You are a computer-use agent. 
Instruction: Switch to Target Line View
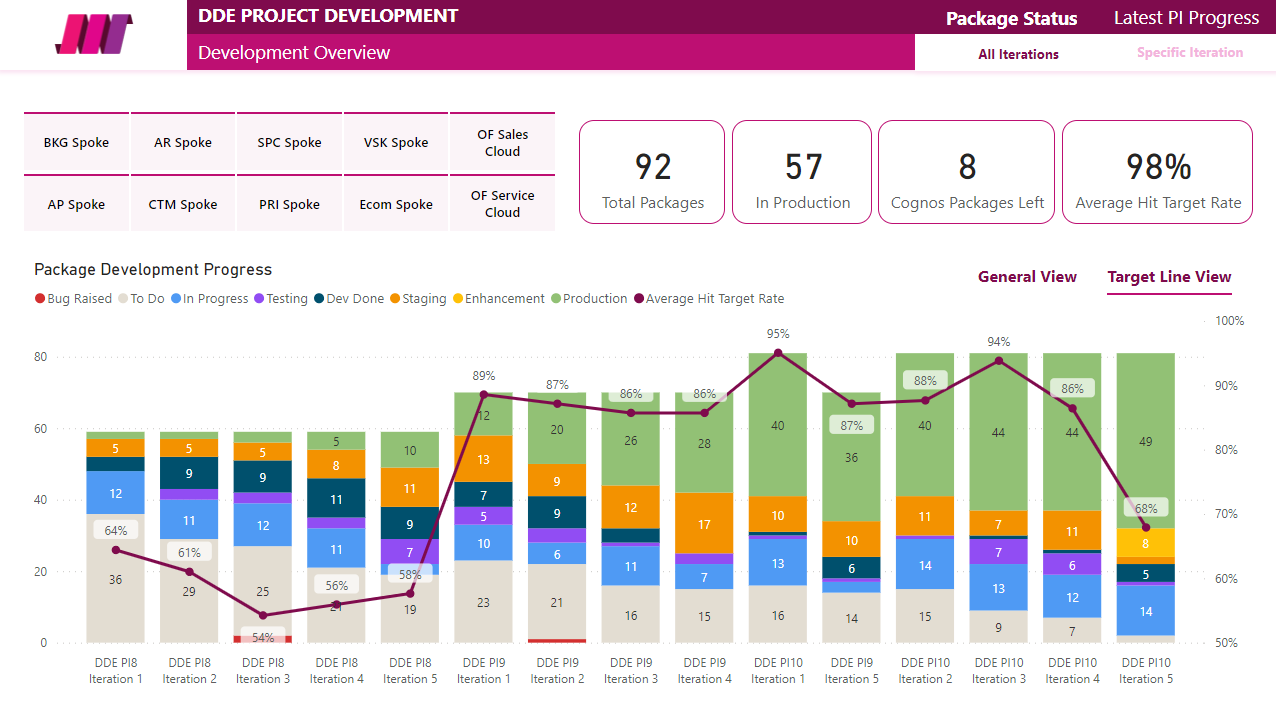click(x=1169, y=277)
